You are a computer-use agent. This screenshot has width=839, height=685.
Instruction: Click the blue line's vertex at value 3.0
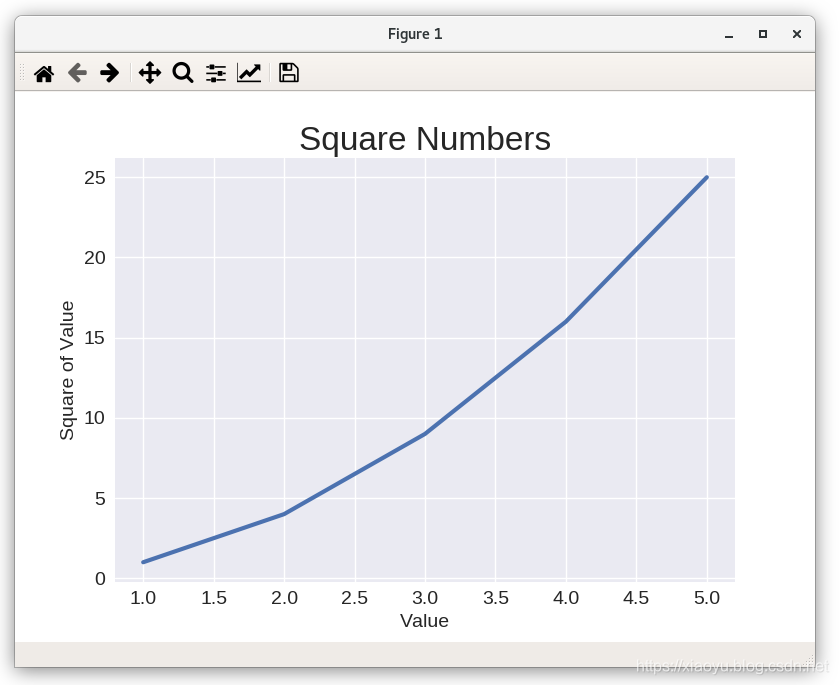(x=425, y=433)
